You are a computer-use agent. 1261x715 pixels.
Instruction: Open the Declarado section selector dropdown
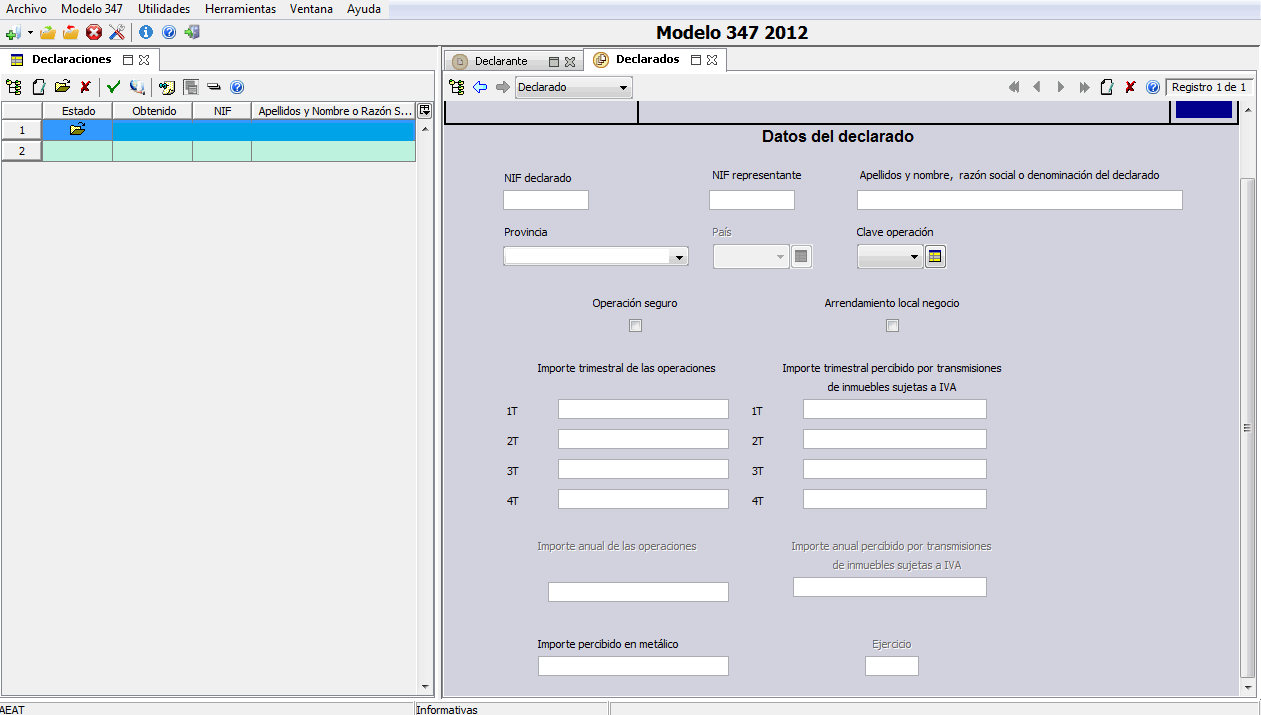pyautogui.click(x=573, y=87)
